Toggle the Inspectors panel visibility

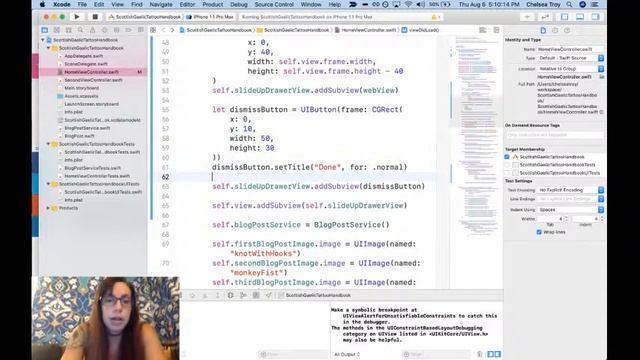coord(596,17)
